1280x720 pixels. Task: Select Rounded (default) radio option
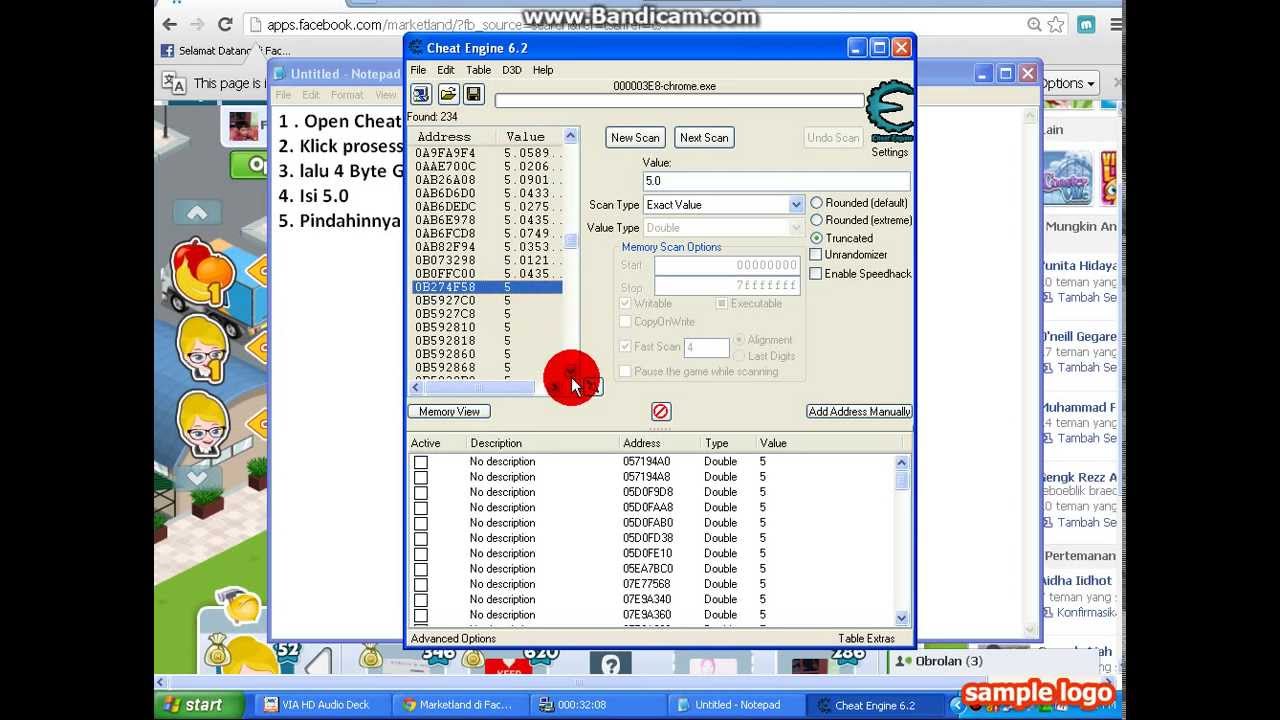coord(817,203)
